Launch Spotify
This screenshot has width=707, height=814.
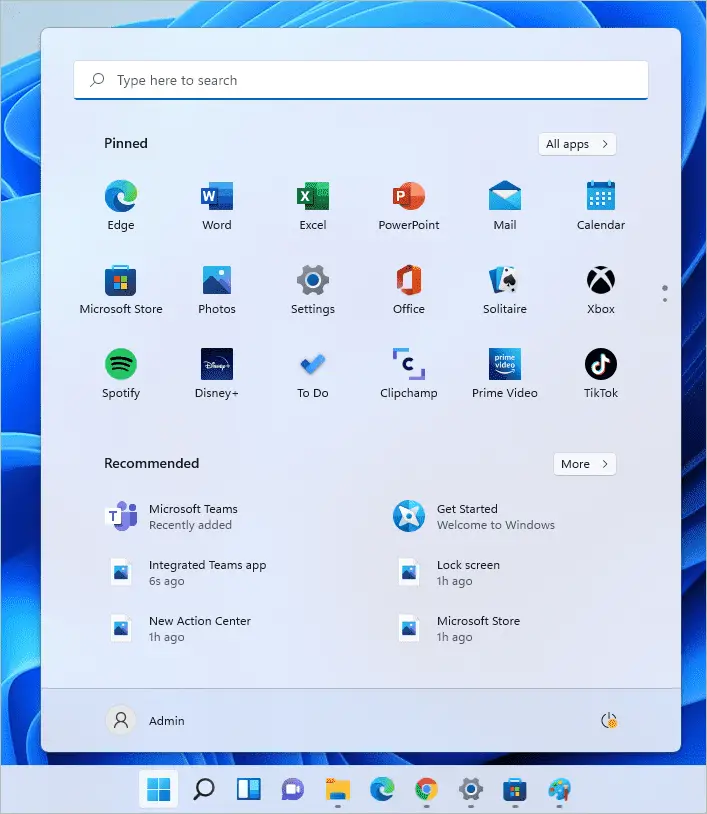tap(120, 373)
